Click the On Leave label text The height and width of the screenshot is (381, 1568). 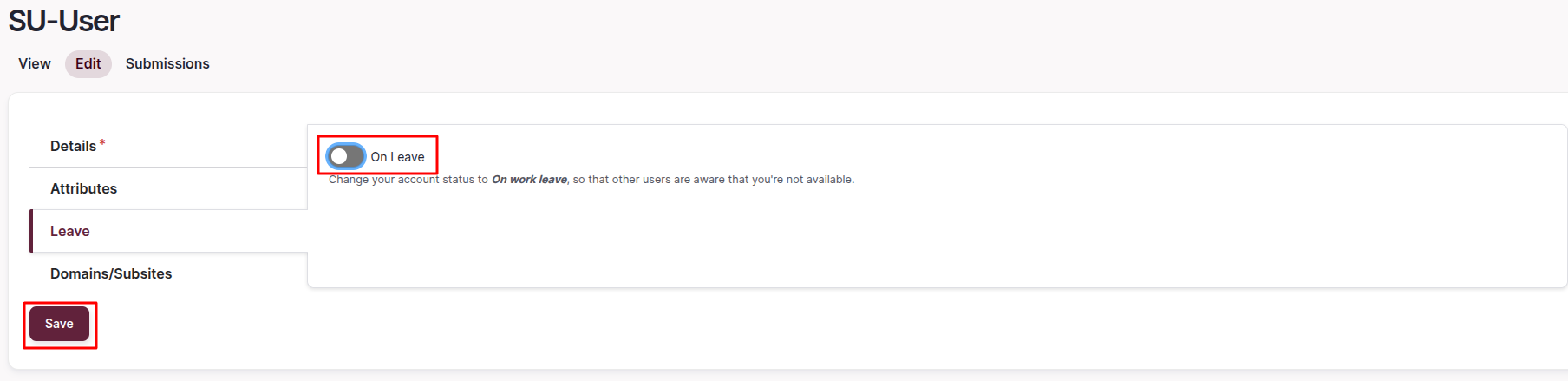[x=398, y=157]
